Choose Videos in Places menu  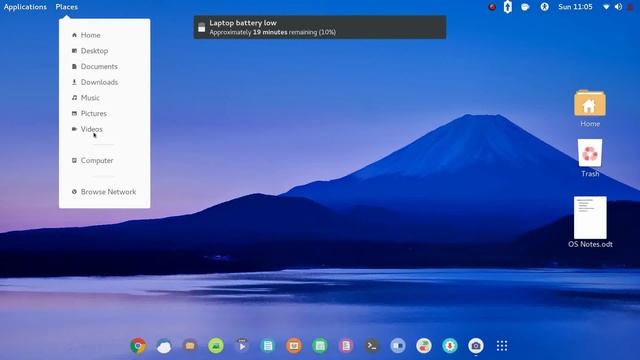104,129
